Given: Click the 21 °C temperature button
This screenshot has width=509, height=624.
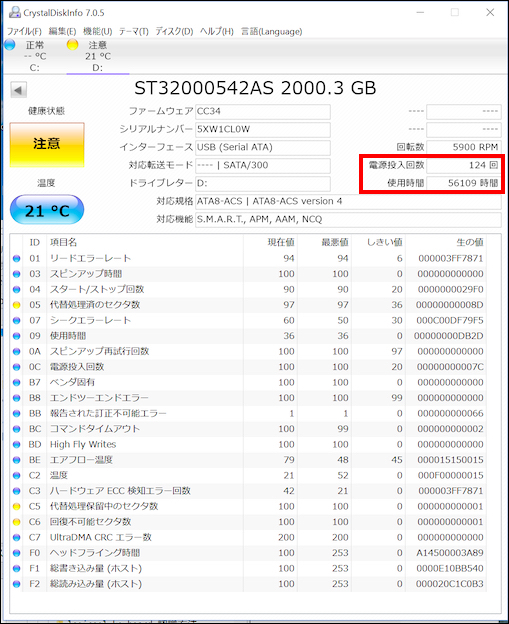Looking at the screenshot, I should coord(47,210).
